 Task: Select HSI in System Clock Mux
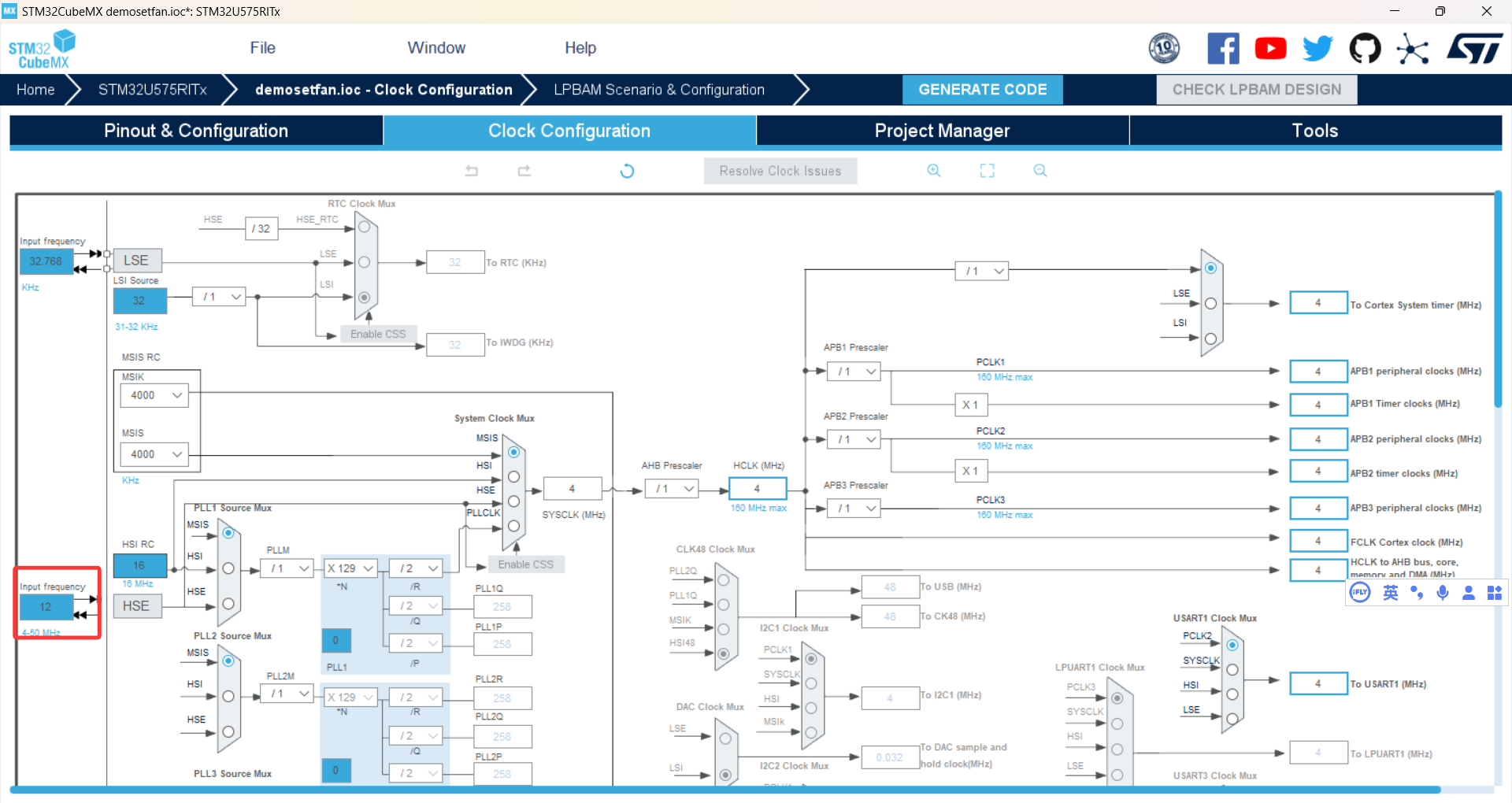[513, 477]
